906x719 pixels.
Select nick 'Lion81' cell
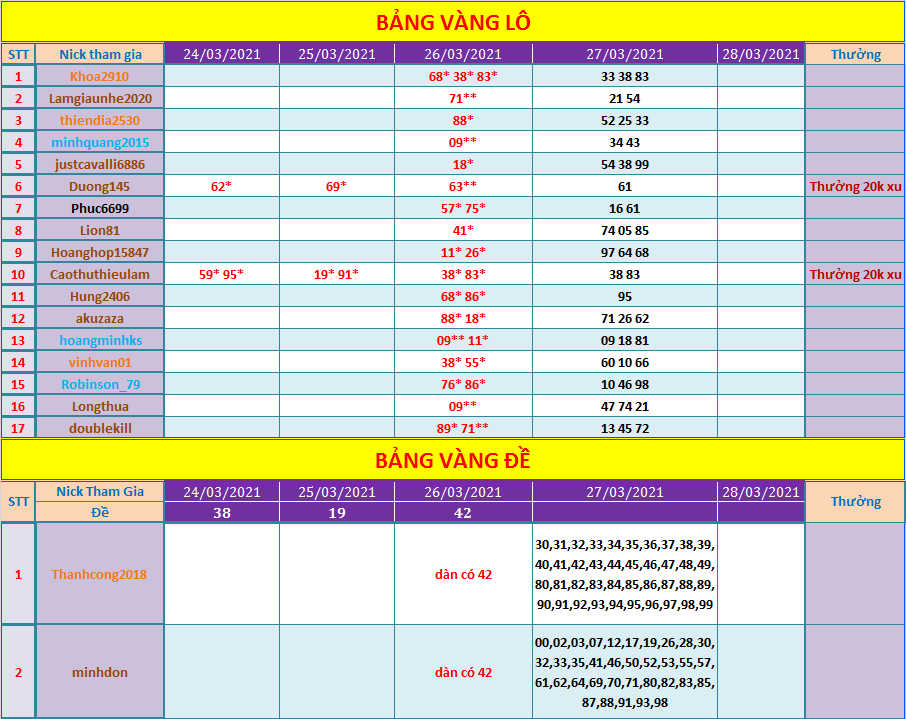[x=100, y=230]
